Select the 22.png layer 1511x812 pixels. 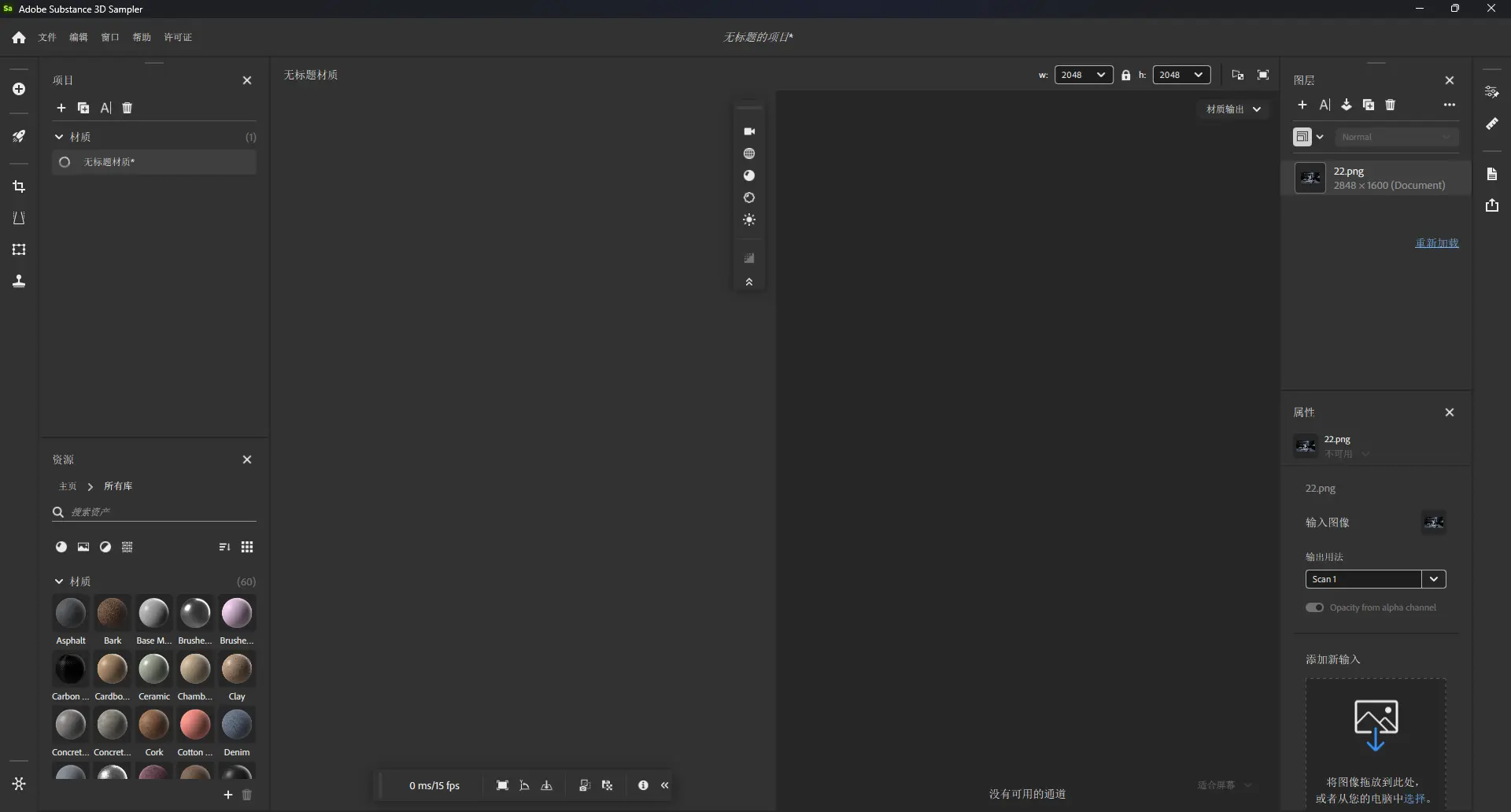tap(1376, 179)
